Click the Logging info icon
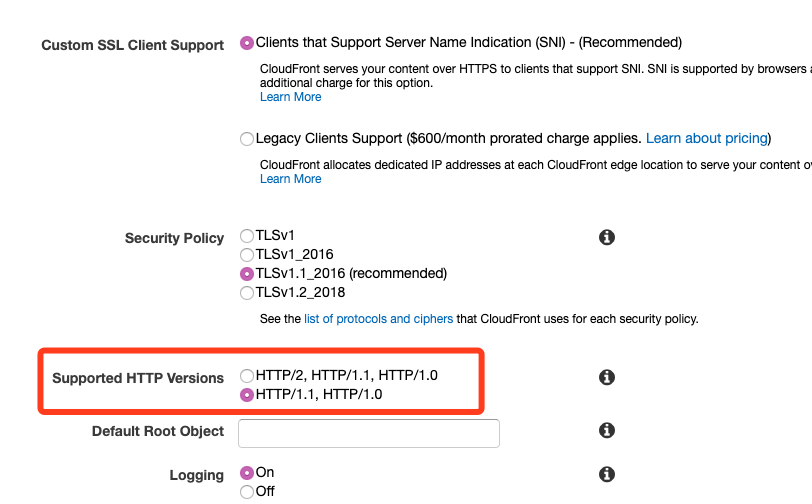 coord(607,474)
